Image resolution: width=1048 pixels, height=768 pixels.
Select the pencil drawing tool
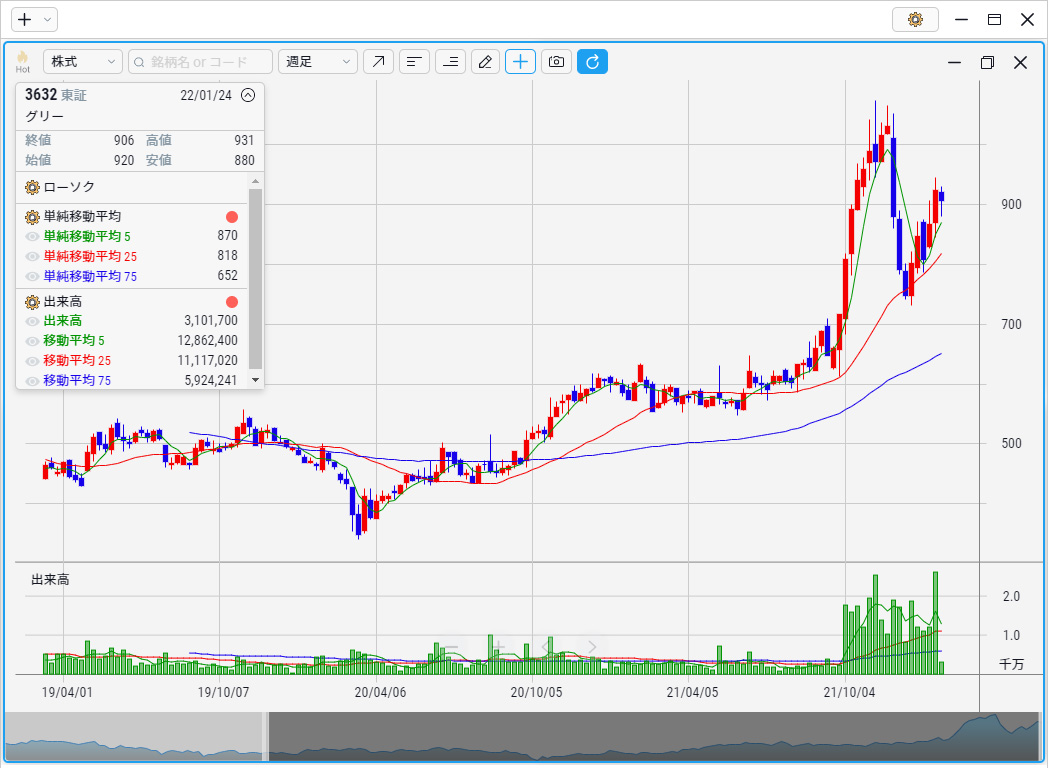[486, 61]
